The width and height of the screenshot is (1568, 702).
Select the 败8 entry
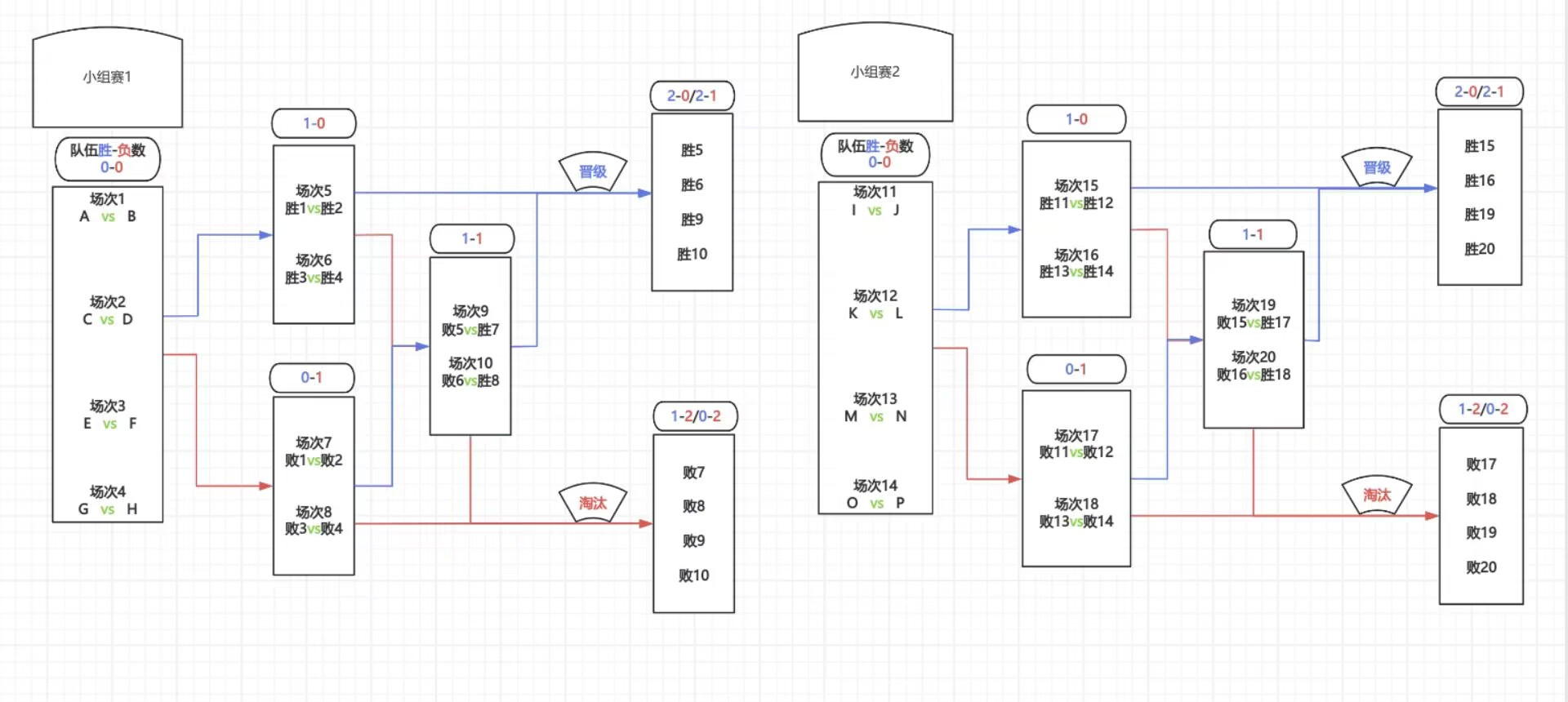coord(693,506)
